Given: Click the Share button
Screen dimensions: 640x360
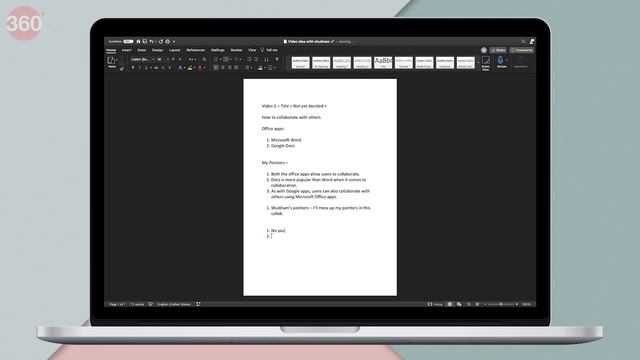Looking at the screenshot, I should point(498,50).
